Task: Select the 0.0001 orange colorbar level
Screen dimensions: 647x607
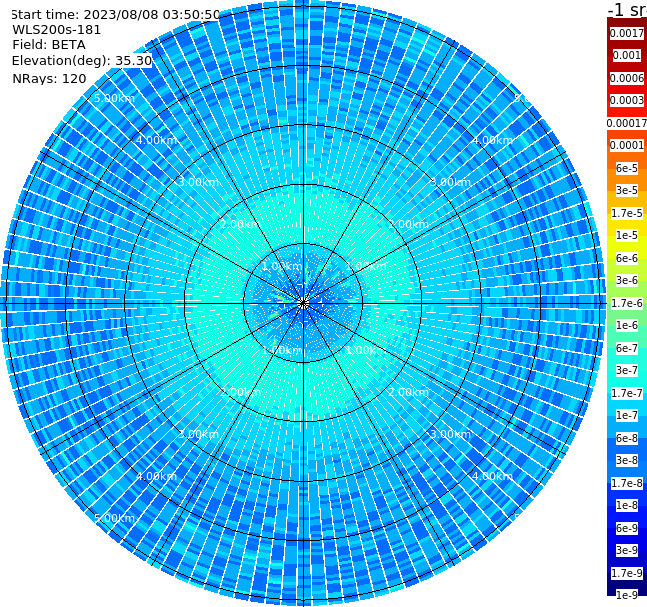Action: click(627, 145)
